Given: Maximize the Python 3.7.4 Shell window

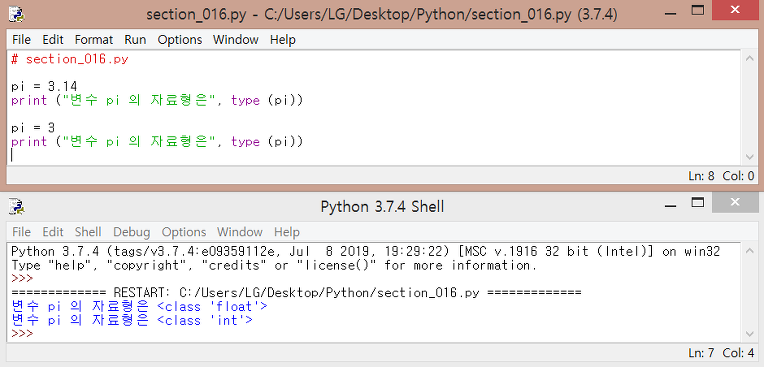Looking at the screenshot, I should pos(698,202).
